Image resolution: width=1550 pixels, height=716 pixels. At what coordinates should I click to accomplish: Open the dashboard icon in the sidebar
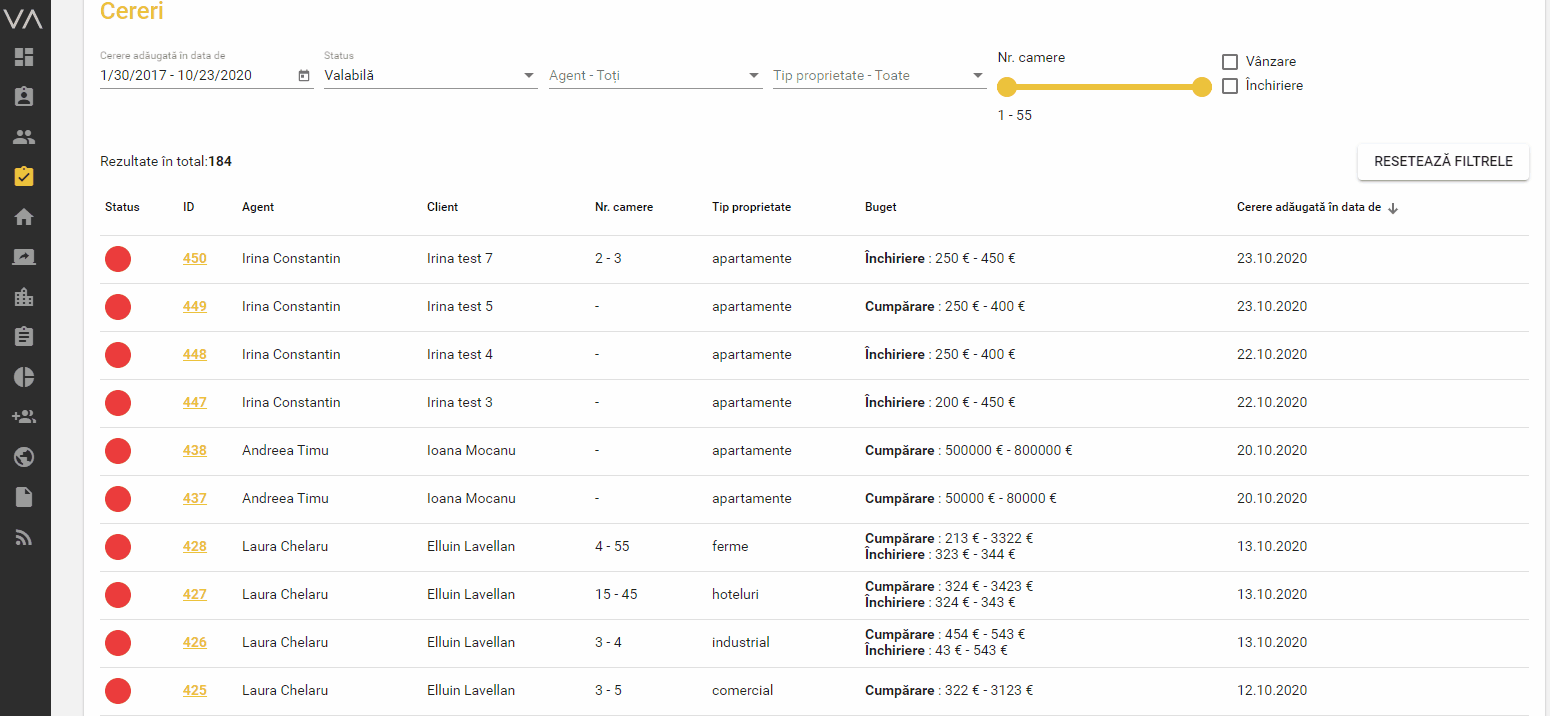pos(24,57)
